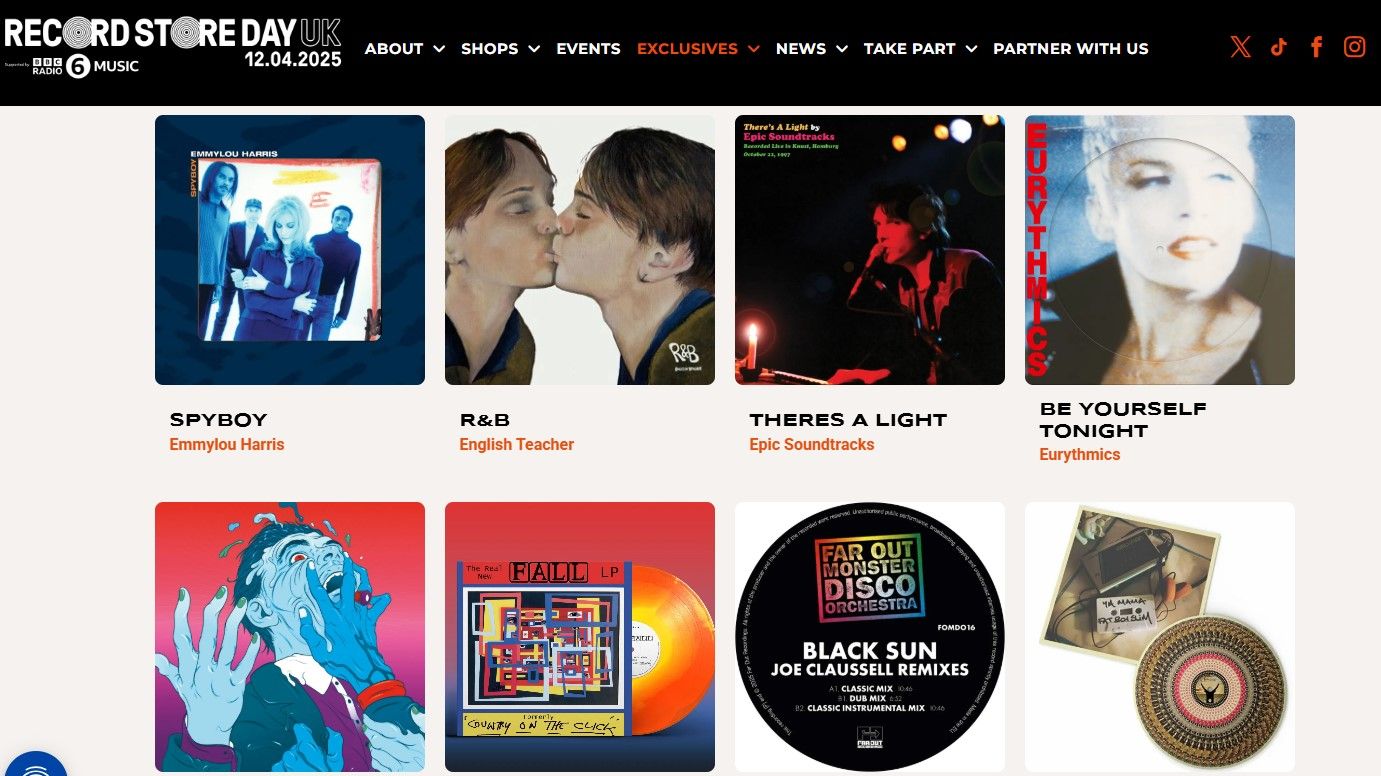Click the Eurythmics artist link

pos(1080,454)
